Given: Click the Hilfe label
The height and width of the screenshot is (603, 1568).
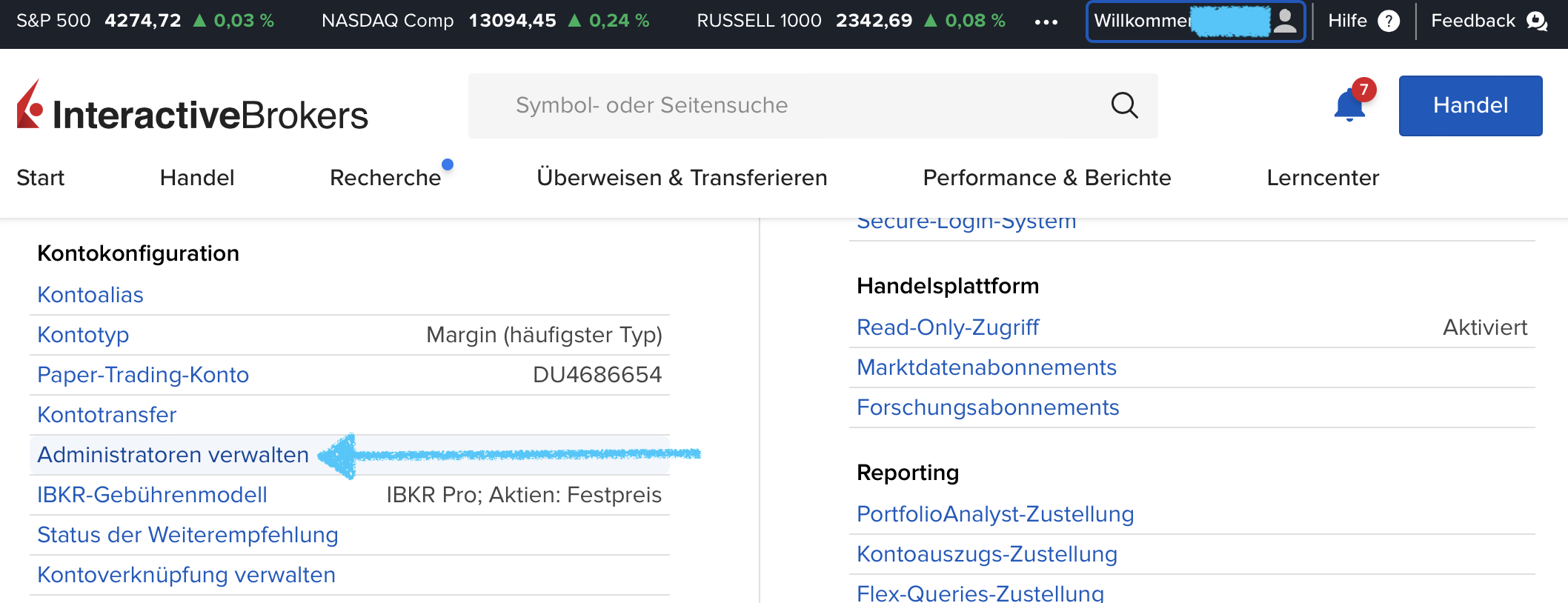Looking at the screenshot, I should point(1347,21).
